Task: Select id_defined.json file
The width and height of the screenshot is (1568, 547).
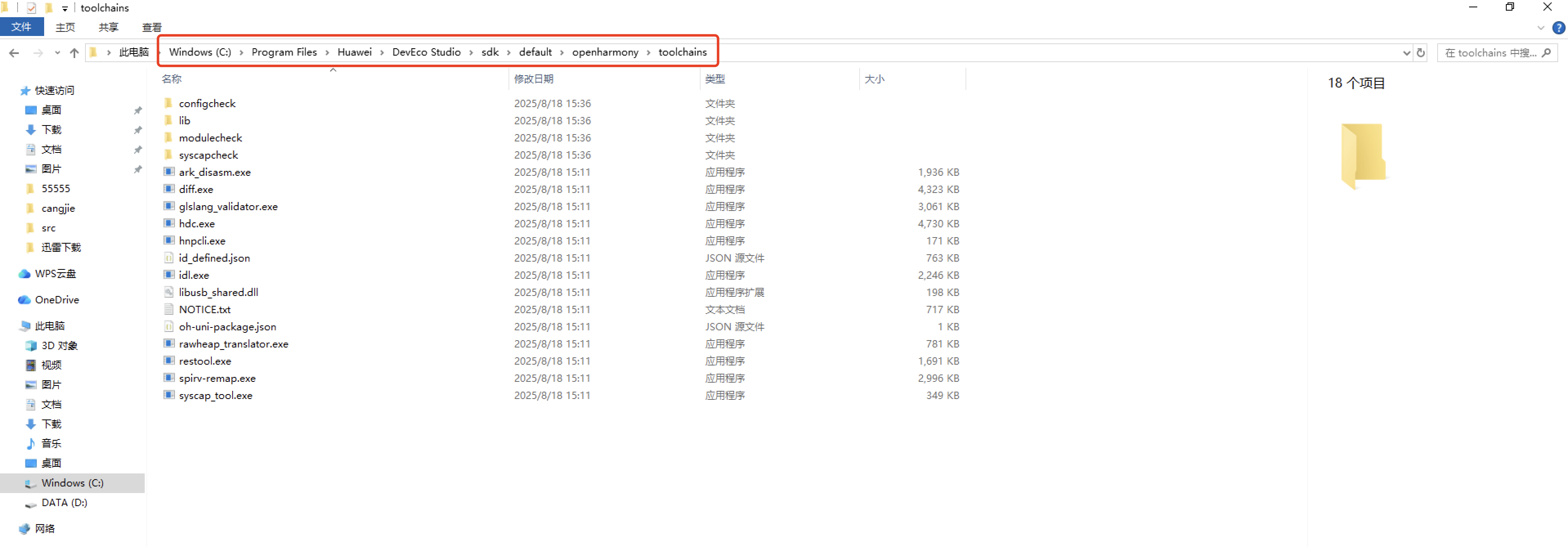Action: point(214,258)
